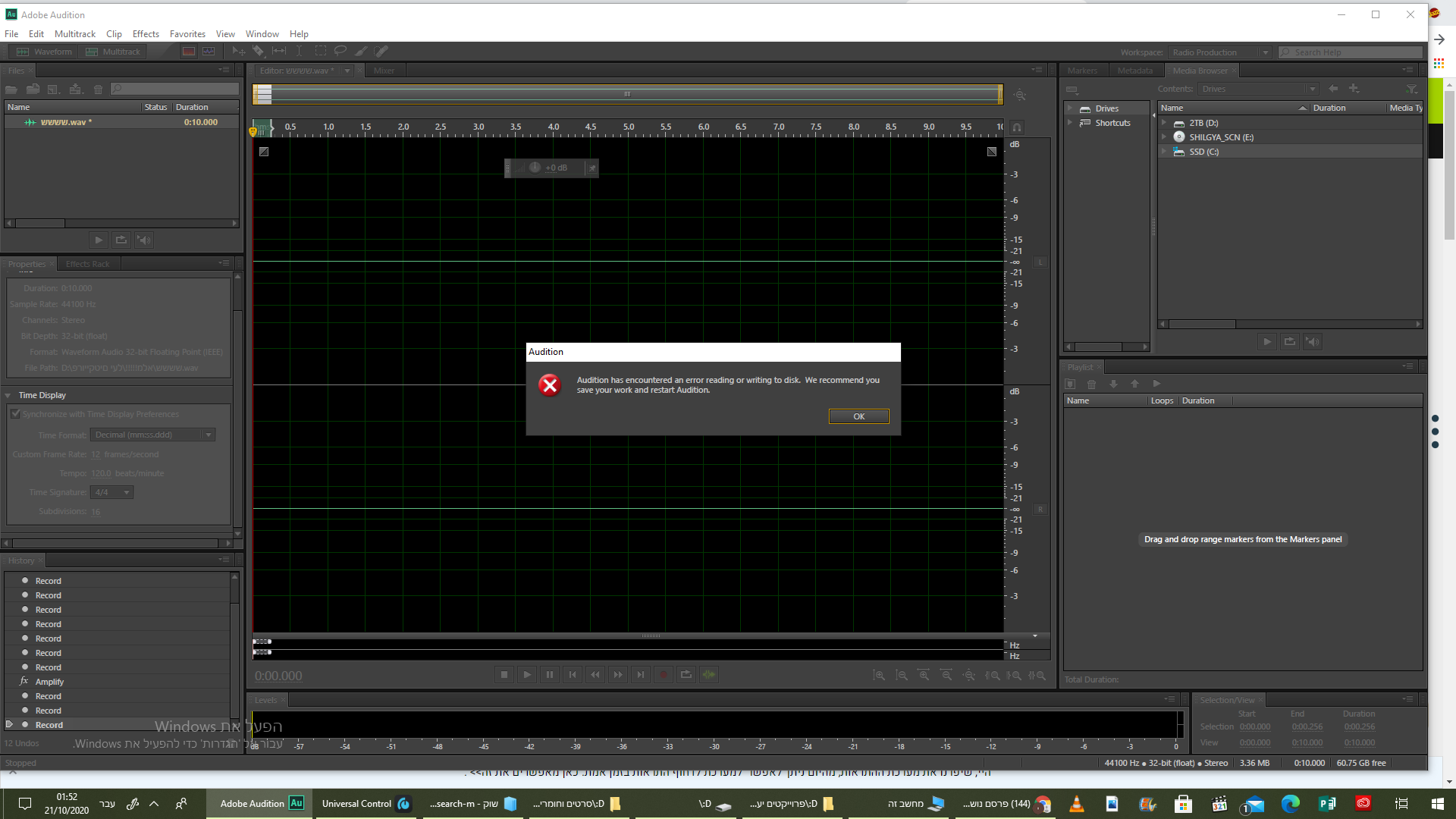Image resolution: width=1456 pixels, height=819 pixels.
Task: Open the Editor file selector dropdown
Action: (347, 71)
